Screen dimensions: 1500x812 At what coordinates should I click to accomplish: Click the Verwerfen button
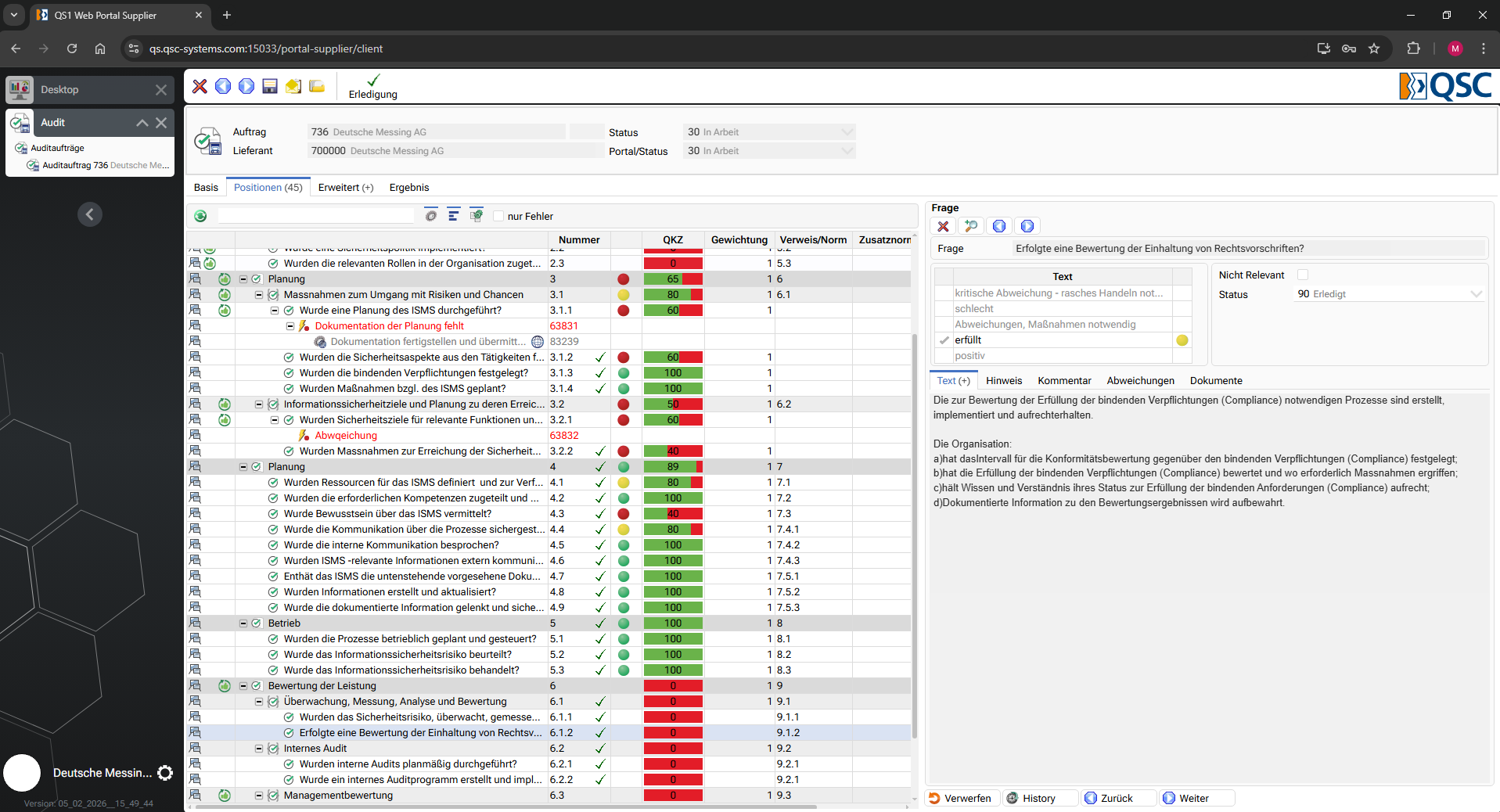click(x=960, y=799)
